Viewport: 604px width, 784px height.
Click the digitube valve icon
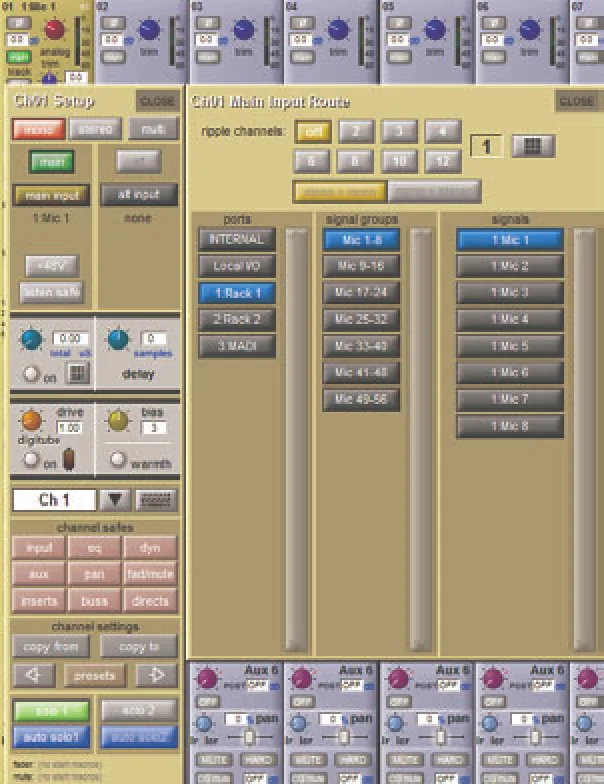pos(69,460)
